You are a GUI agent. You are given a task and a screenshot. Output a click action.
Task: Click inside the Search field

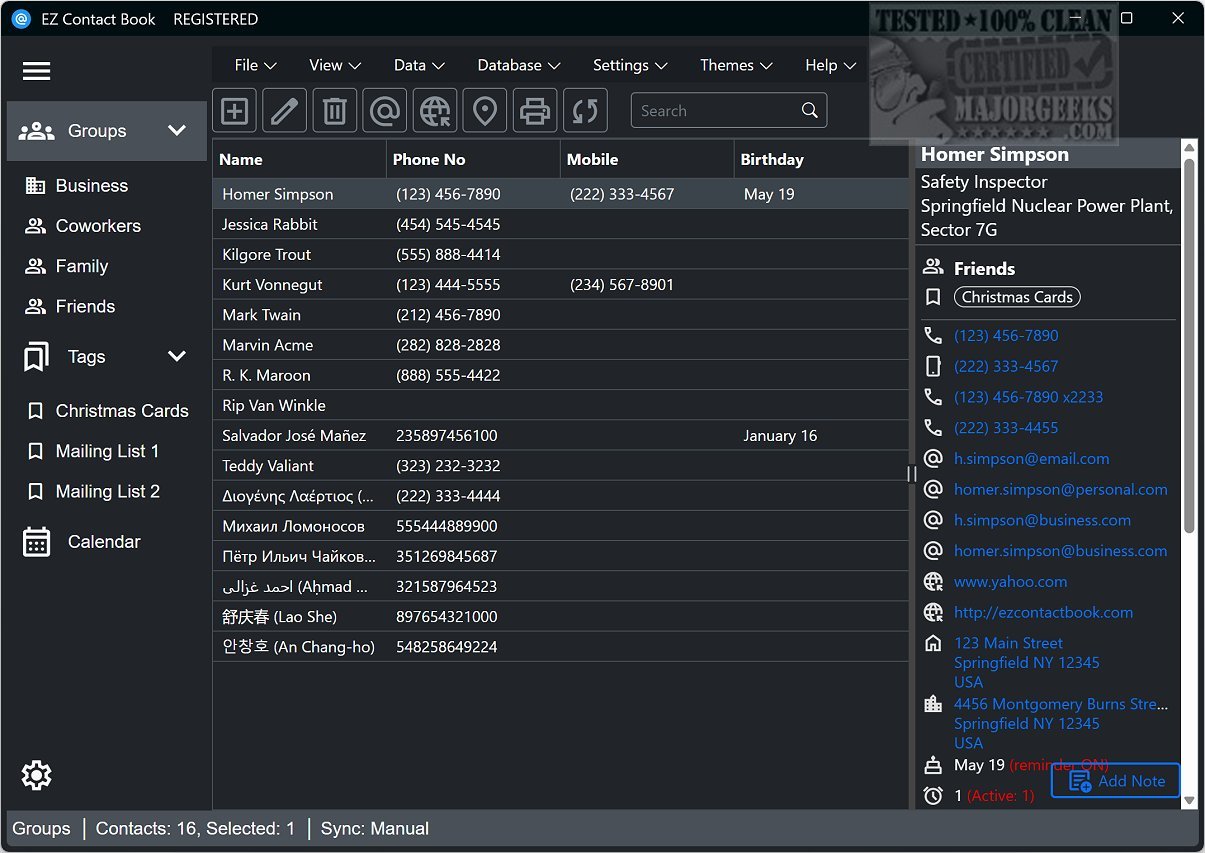click(x=715, y=111)
